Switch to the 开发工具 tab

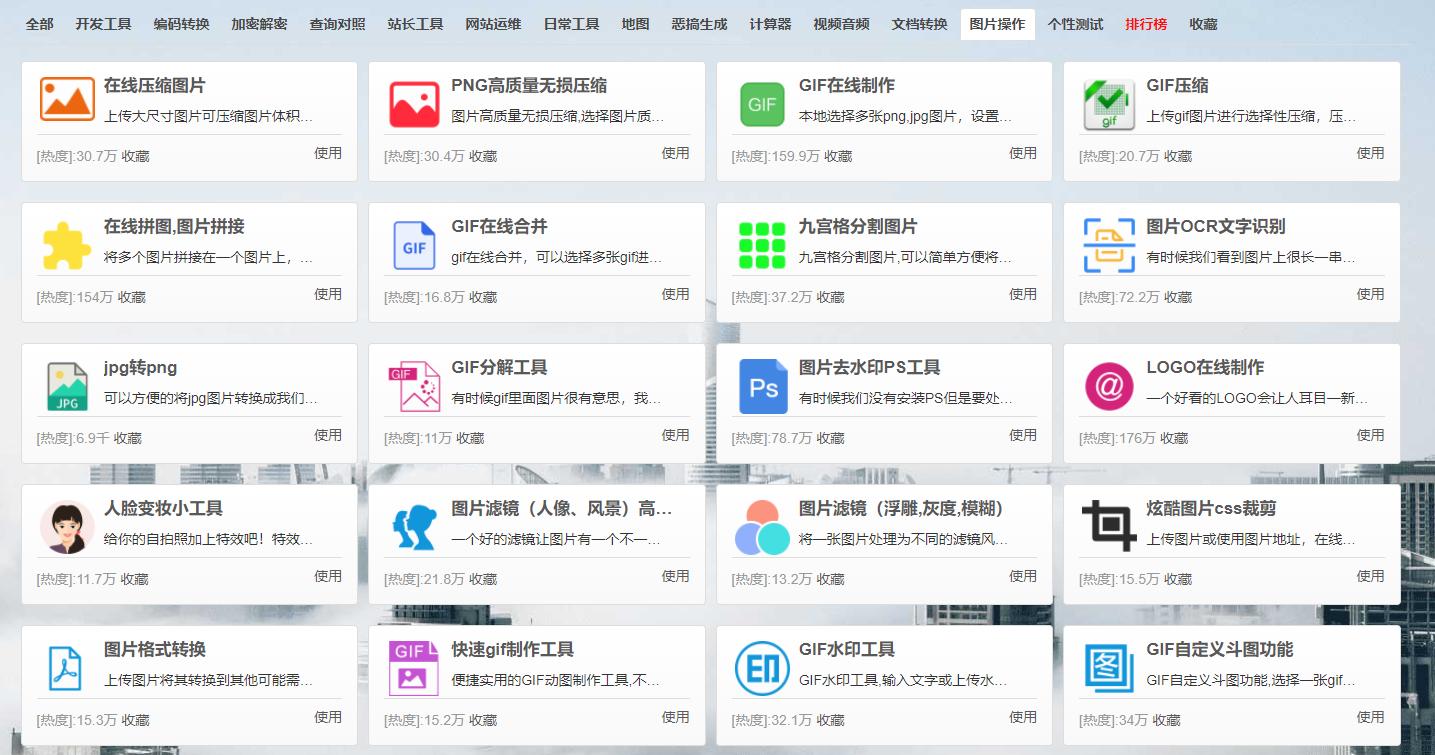tap(103, 24)
